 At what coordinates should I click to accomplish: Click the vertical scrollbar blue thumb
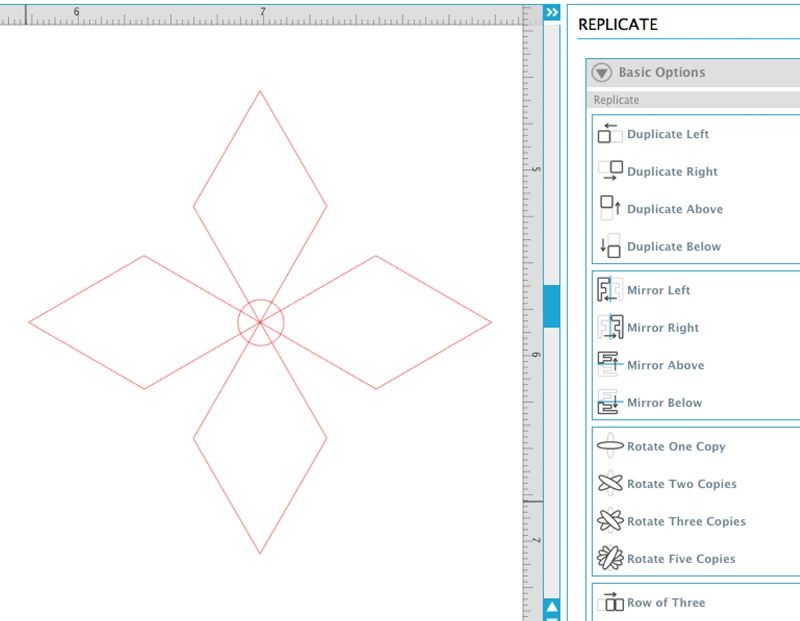tap(552, 306)
